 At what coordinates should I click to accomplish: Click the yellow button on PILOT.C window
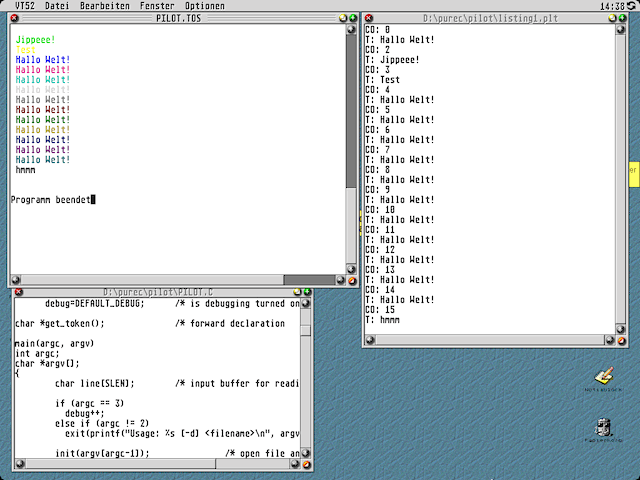[296, 291]
